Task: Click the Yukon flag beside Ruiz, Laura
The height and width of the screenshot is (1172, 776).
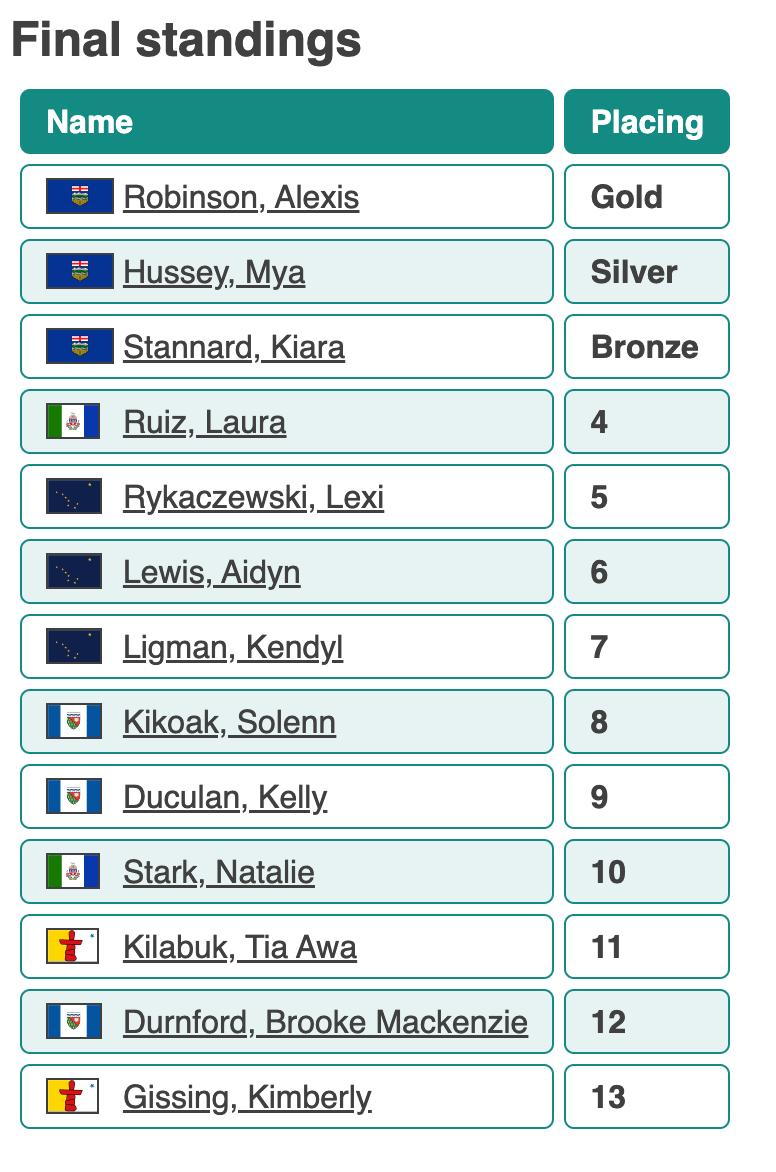Action: pyautogui.click(x=73, y=421)
